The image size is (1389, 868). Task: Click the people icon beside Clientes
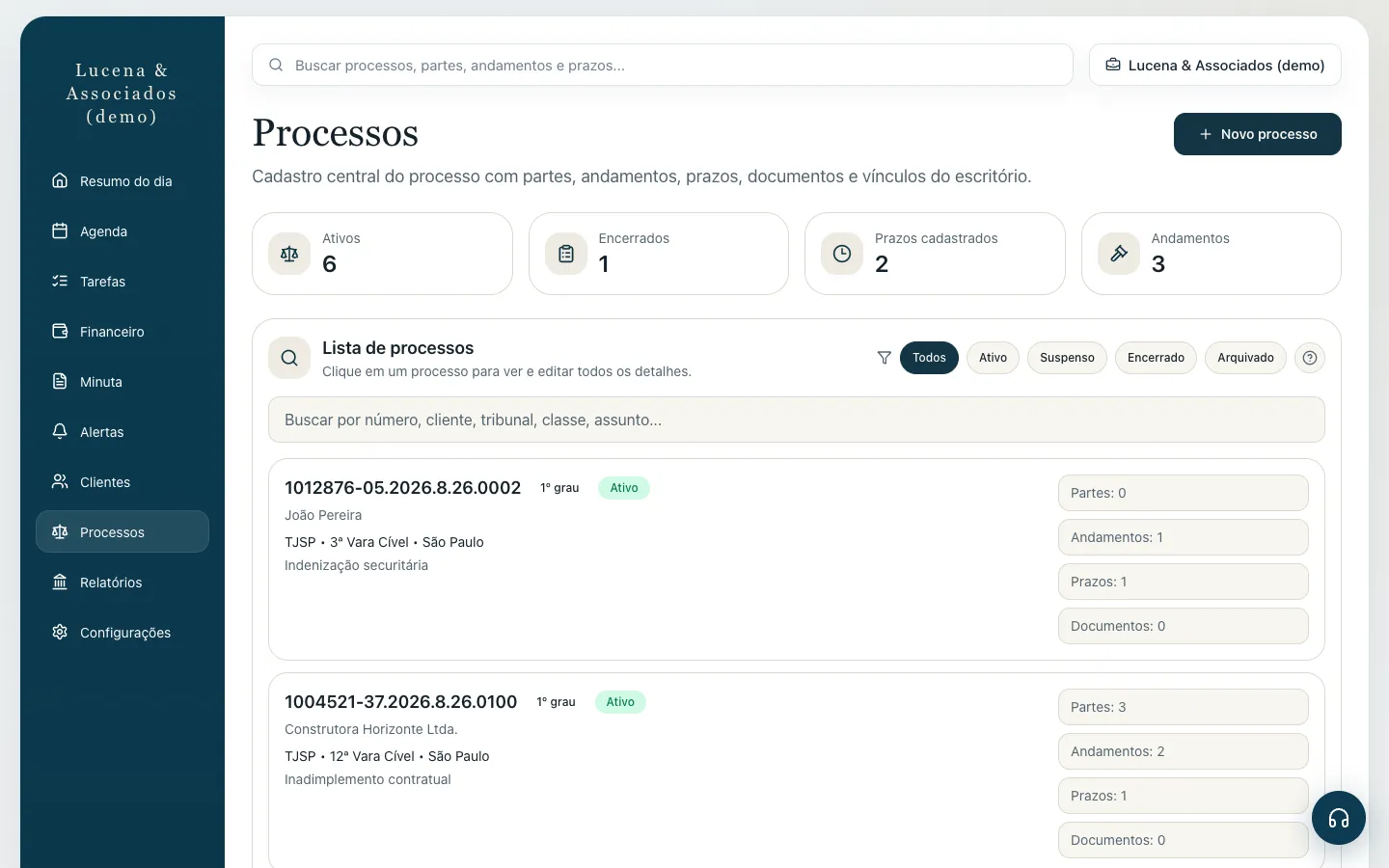tap(60, 481)
